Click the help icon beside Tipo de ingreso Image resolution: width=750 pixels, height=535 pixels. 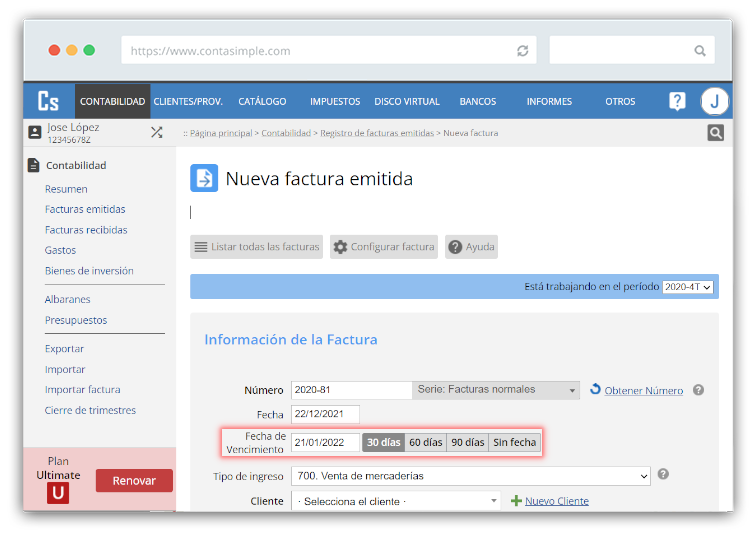[663, 474]
